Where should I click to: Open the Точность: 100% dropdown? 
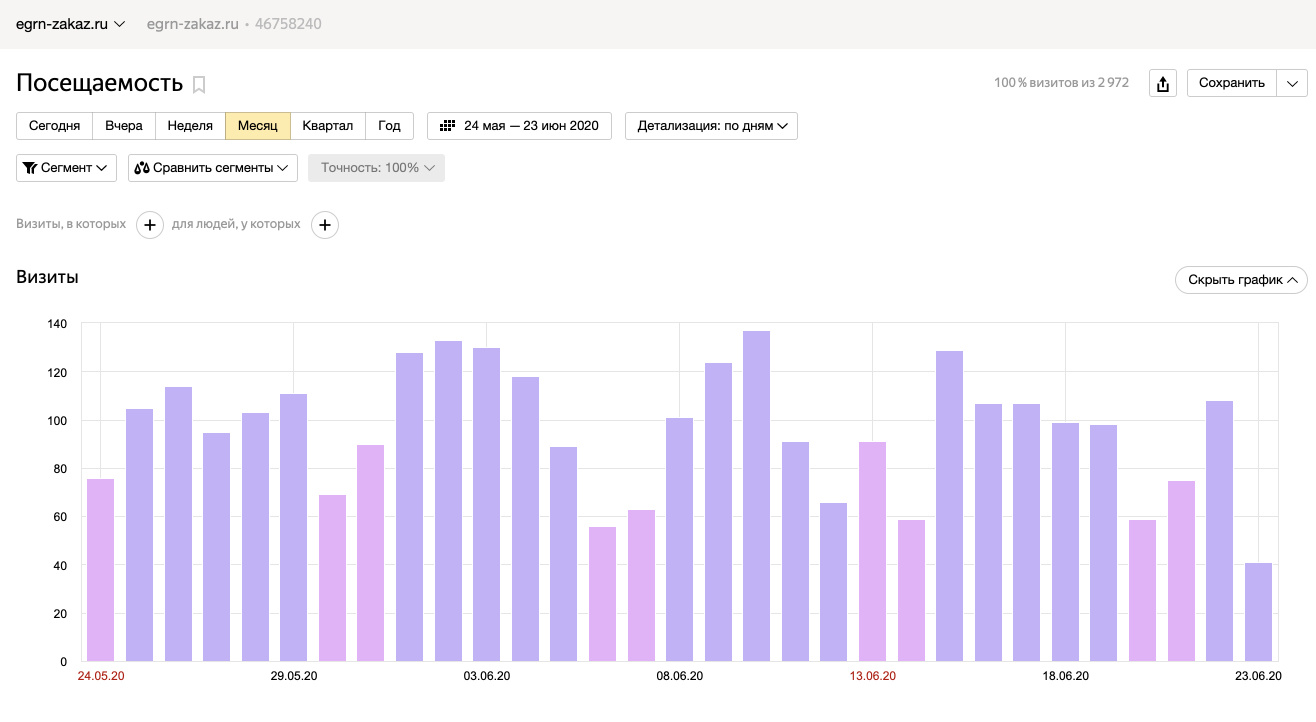pyautogui.click(x=376, y=168)
